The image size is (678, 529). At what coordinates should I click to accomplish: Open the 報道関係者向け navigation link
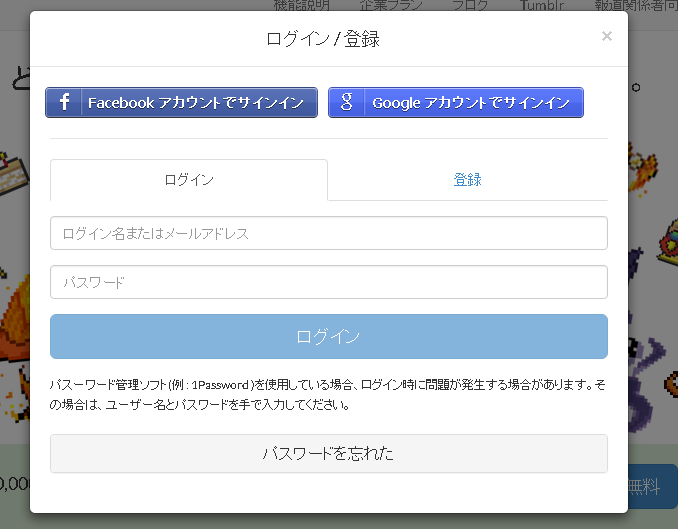point(636,5)
